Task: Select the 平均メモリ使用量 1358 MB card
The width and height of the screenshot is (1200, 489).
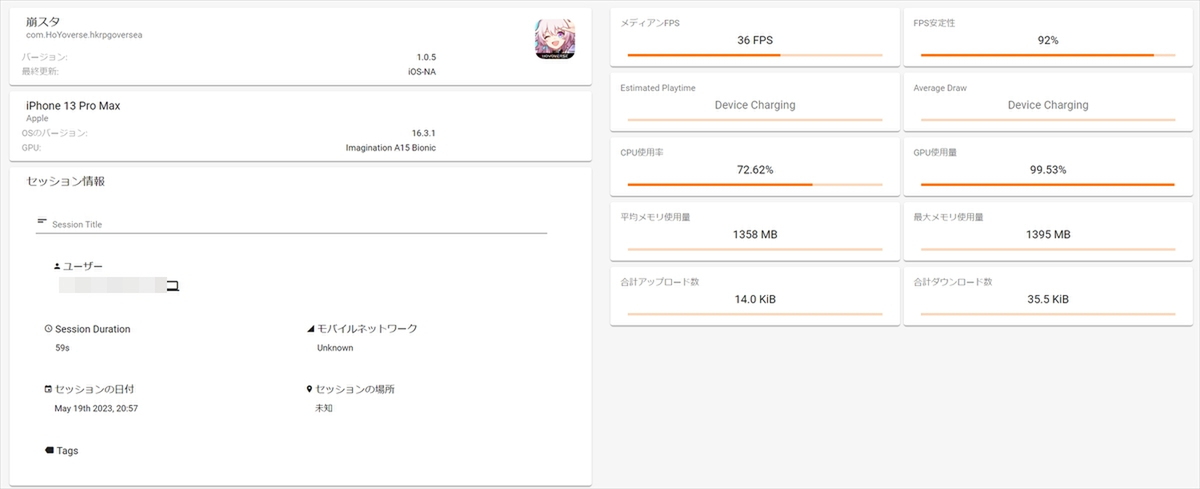Action: pos(754,228)
